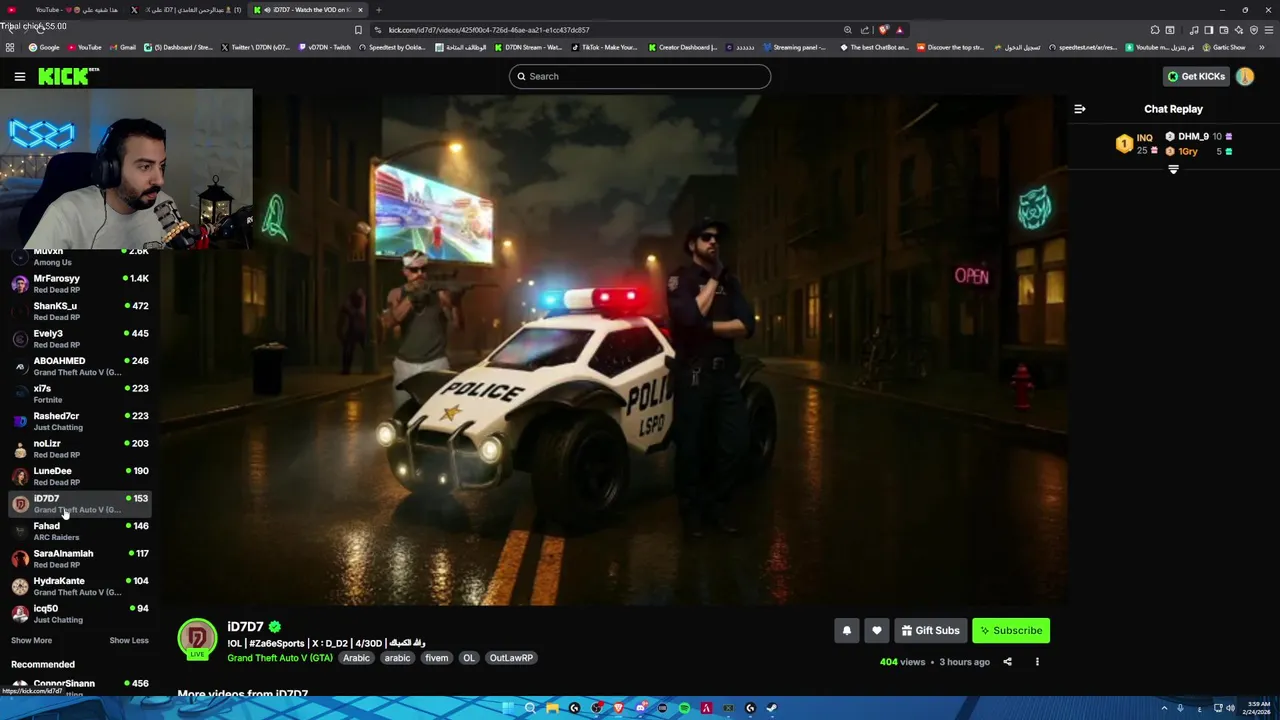Open LuneDee channel in sidebar
The width and height of the screenshot is (1280, 720).
80,476
